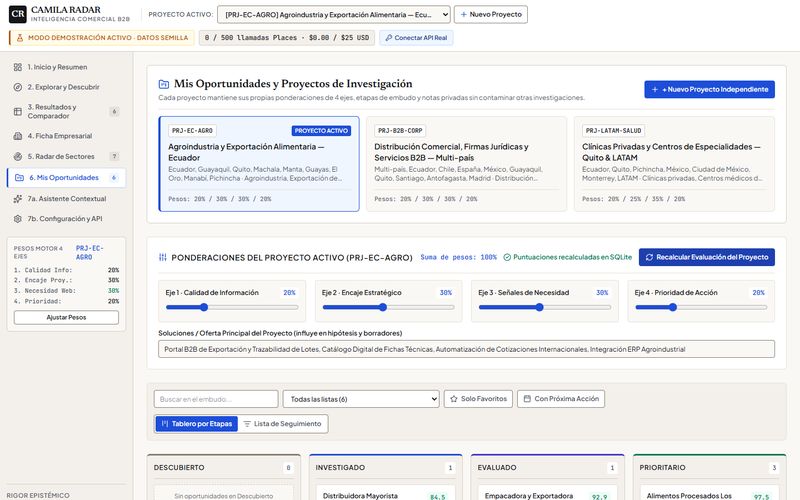The width and height of the screenshot is (800, 500).
Task: Click the filter lines icon in Lista de Seguimiento
Action: point(247,424)
